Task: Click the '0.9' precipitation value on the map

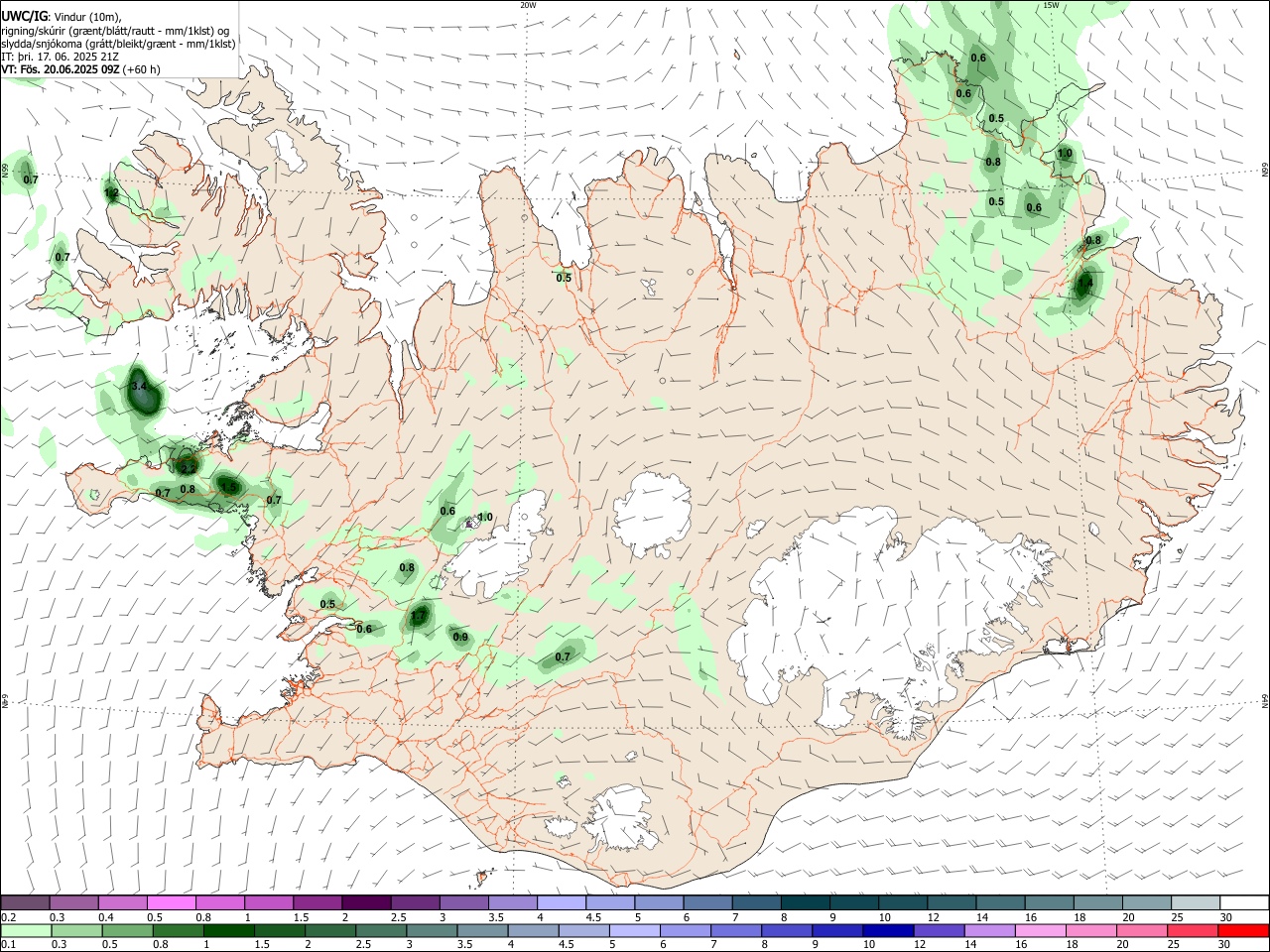Action: click(x=460, y=637)
